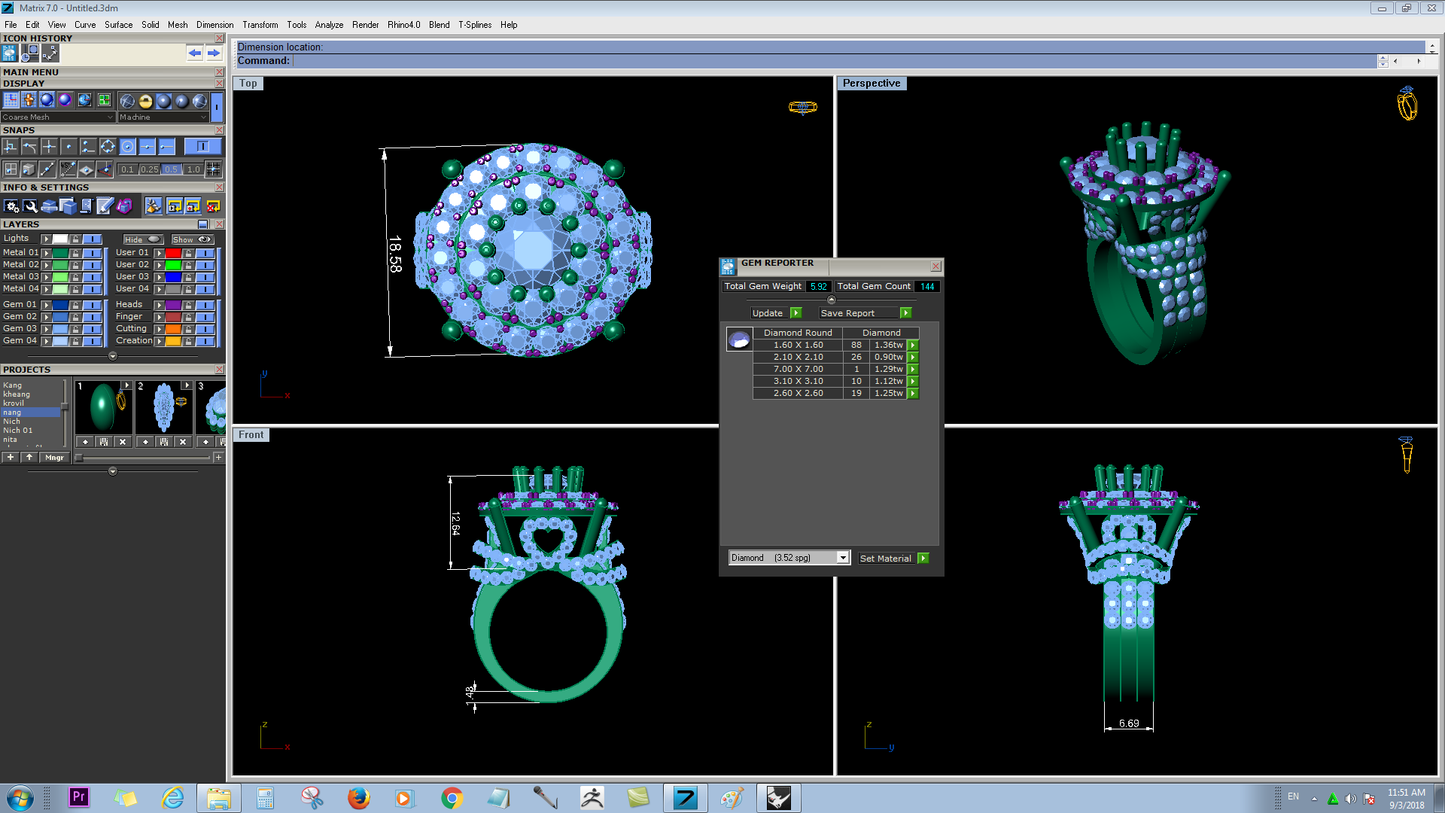Select shaded blue sphere display mode

(x=47, y=100)
